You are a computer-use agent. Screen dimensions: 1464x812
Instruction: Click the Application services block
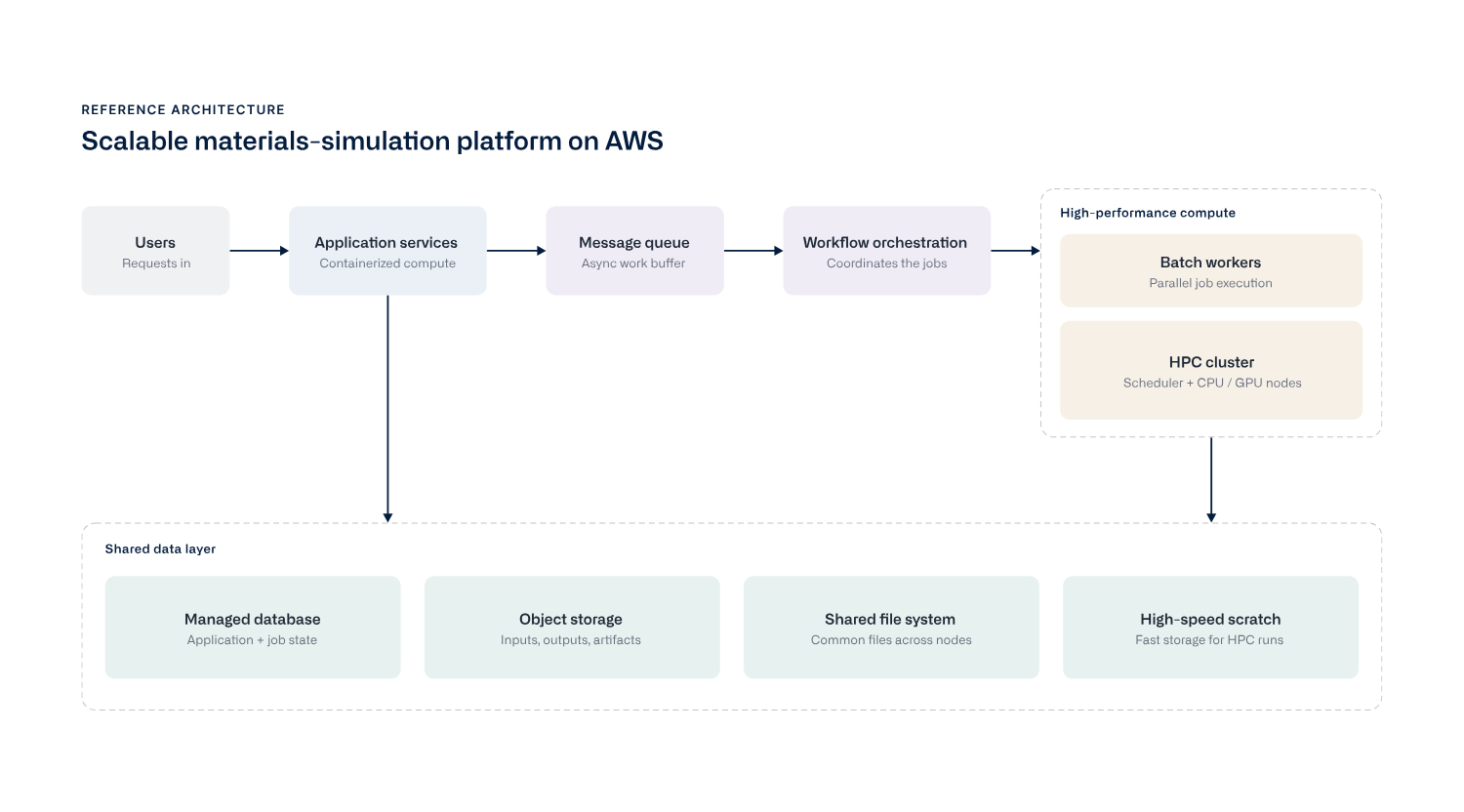pyautogui.click(x=387, y=251)
